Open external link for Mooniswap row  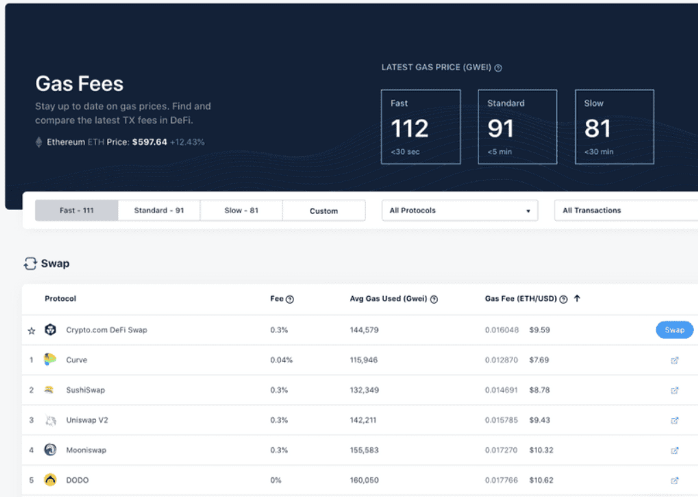675,450
